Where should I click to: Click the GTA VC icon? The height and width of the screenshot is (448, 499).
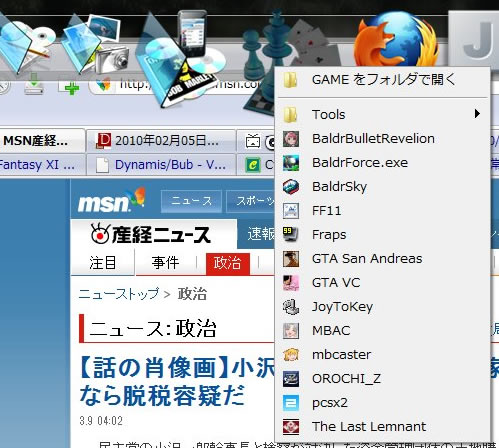click(291, 283)
